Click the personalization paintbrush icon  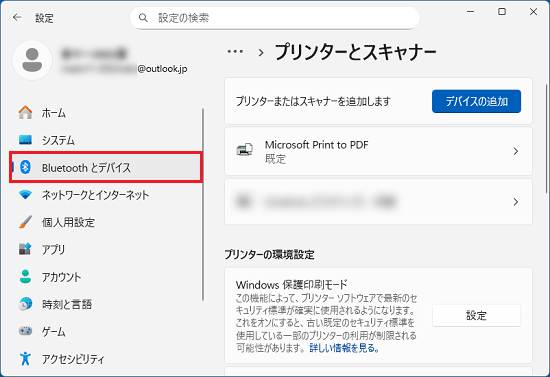tap(25, 222)
